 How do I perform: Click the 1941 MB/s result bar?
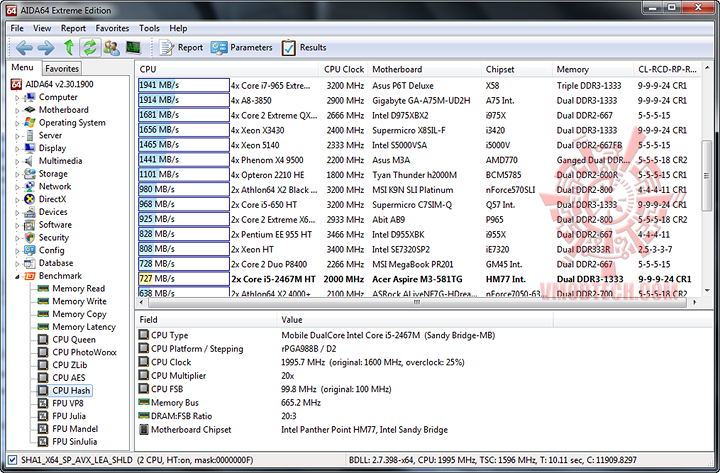pos(184,85)
